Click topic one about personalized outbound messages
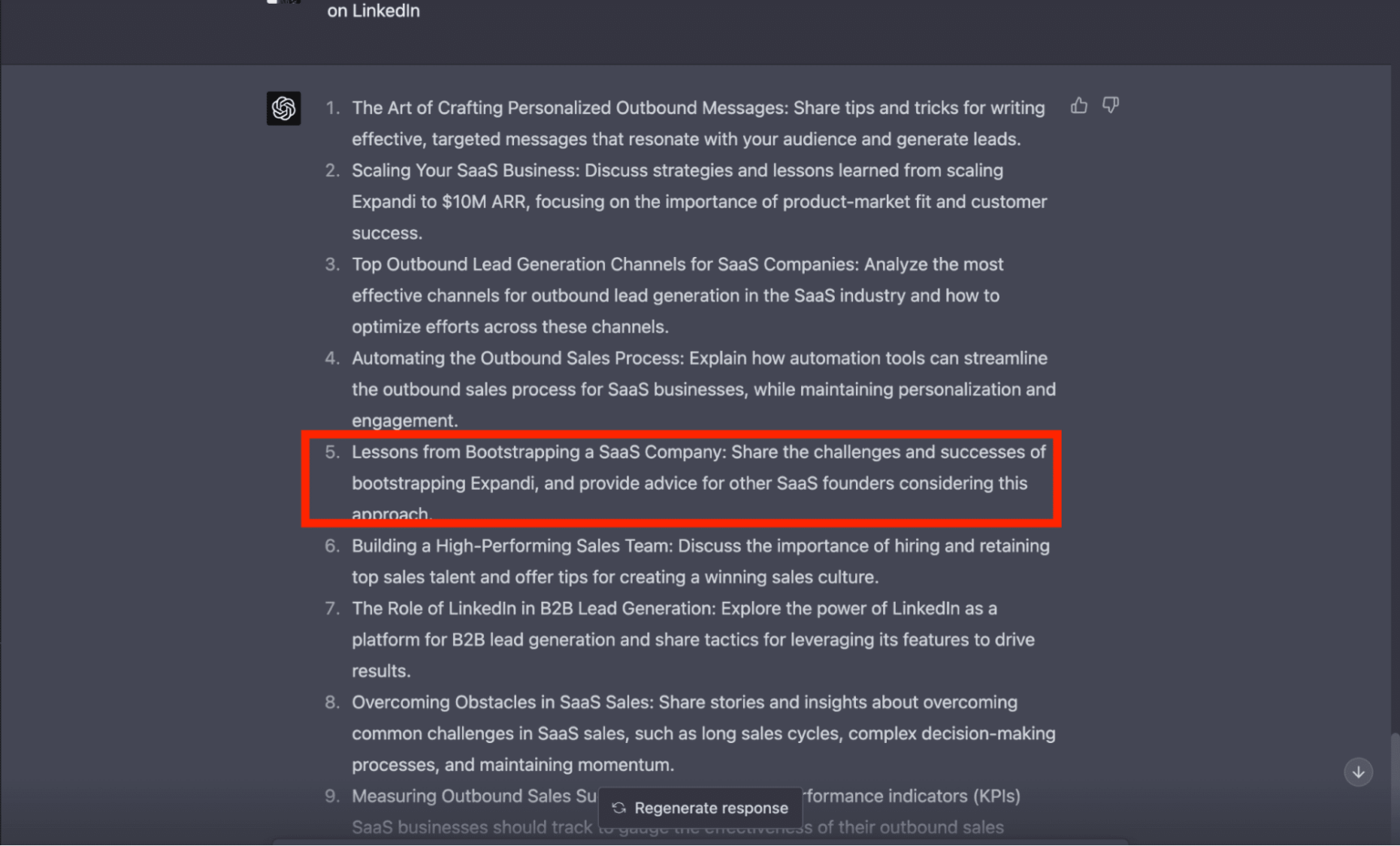Image resolution: width=1400 pixels, height=846 pixels. [x=698, y=123]
